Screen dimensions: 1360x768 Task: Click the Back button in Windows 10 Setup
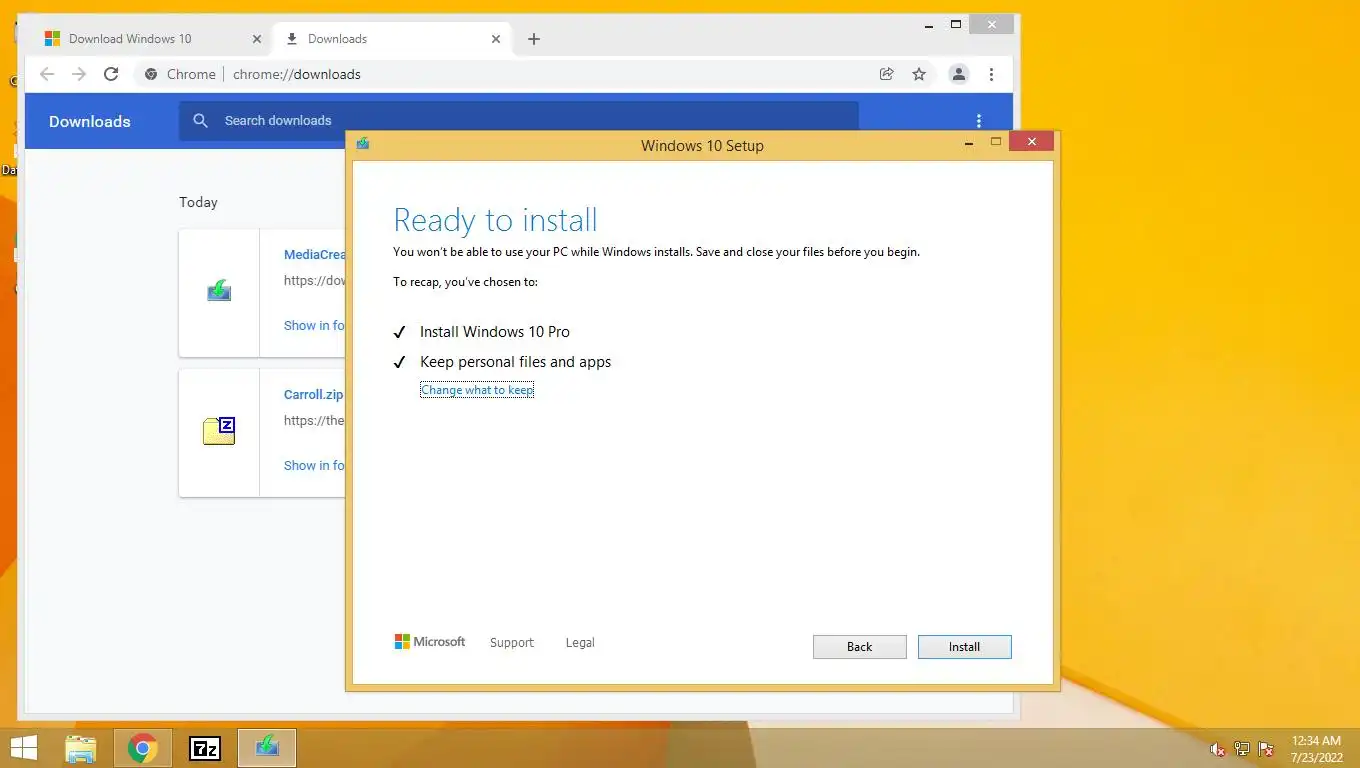(860, 647)
